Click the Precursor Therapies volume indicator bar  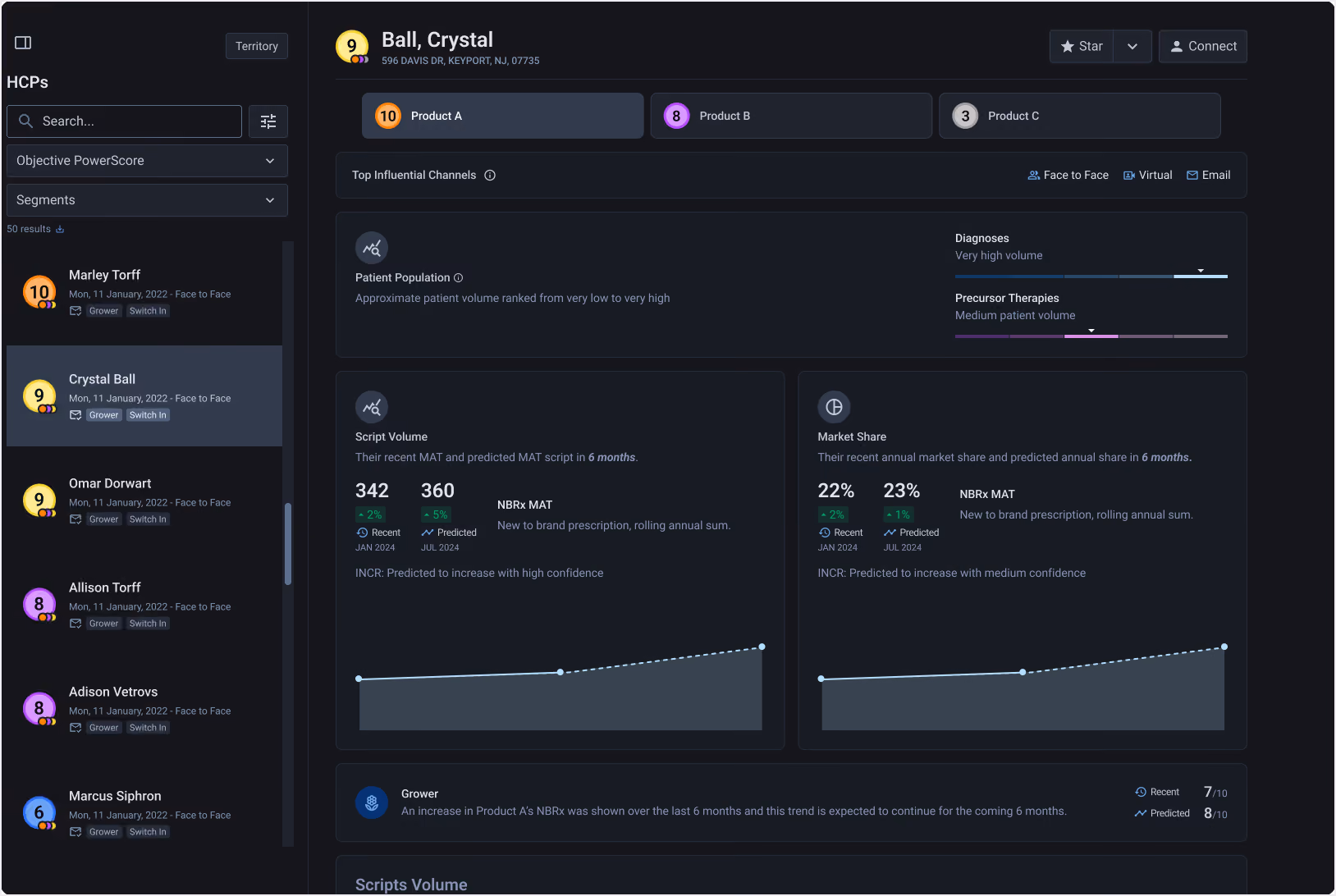(1091, 336)
